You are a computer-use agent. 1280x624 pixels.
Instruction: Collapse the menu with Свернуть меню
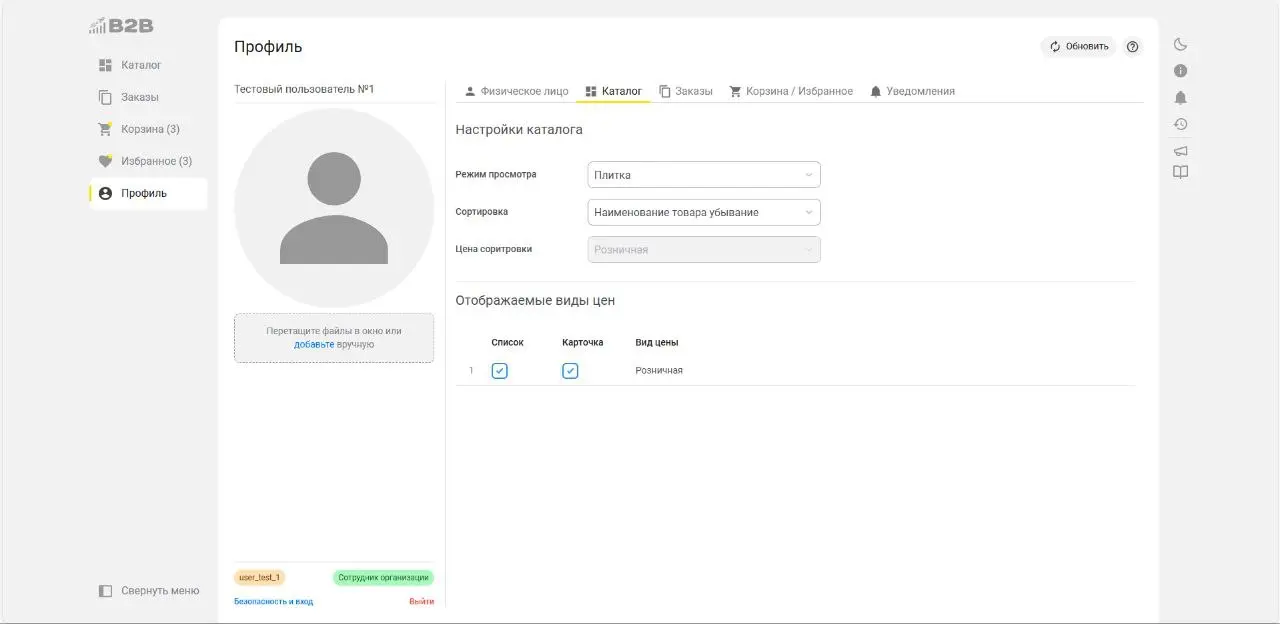click(148, 590)
